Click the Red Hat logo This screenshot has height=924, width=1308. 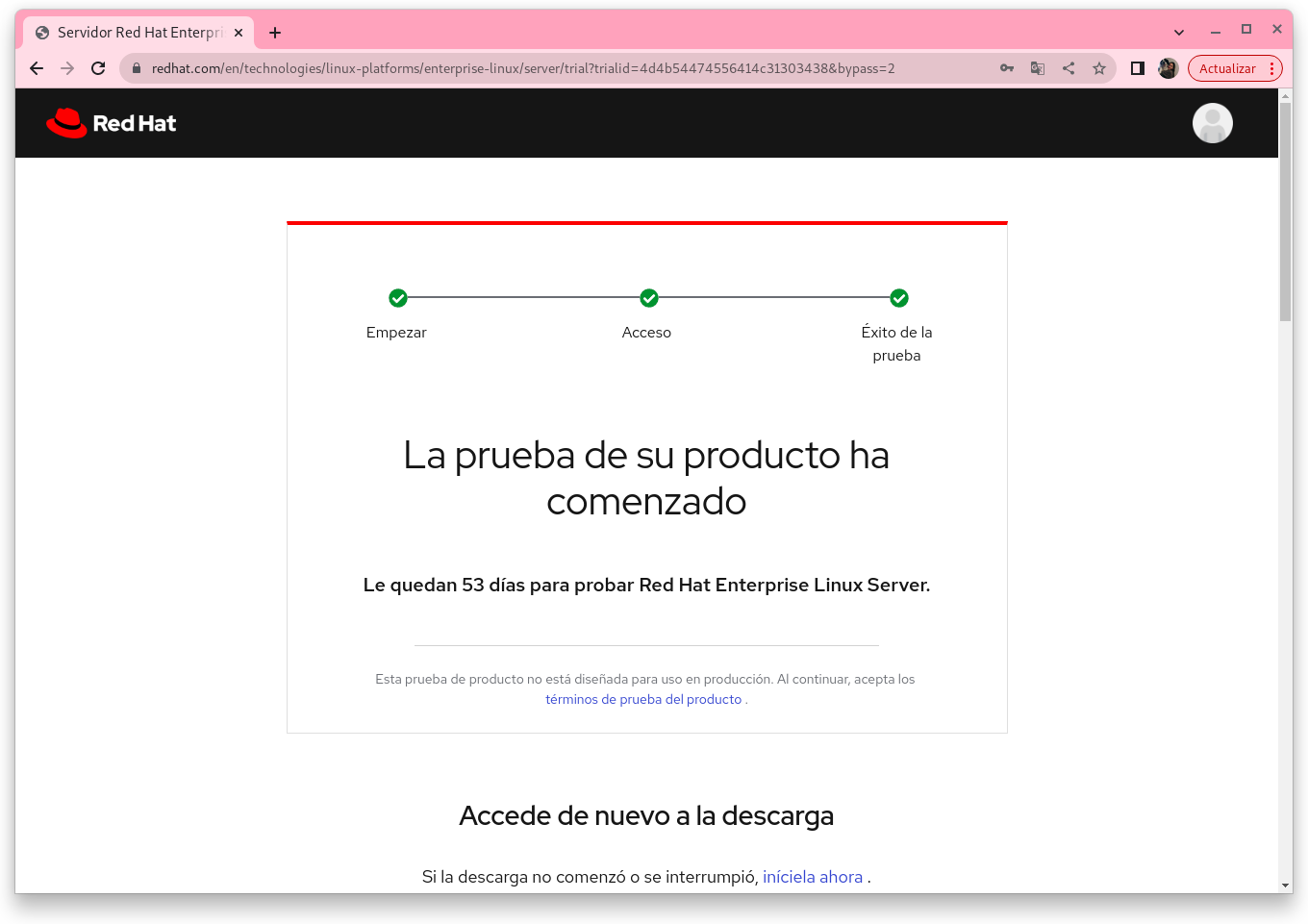[112, 123]
